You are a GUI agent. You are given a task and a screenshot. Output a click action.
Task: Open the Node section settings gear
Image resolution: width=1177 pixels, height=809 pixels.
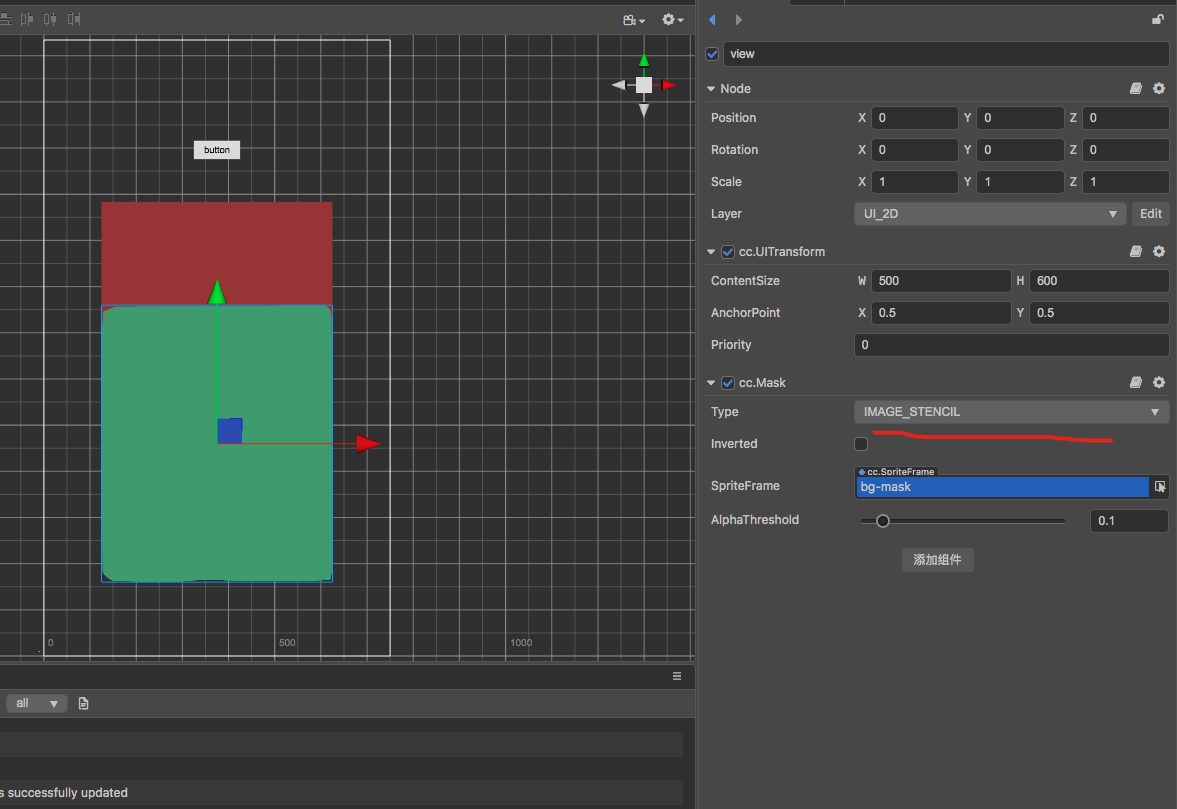[1159, 89]
